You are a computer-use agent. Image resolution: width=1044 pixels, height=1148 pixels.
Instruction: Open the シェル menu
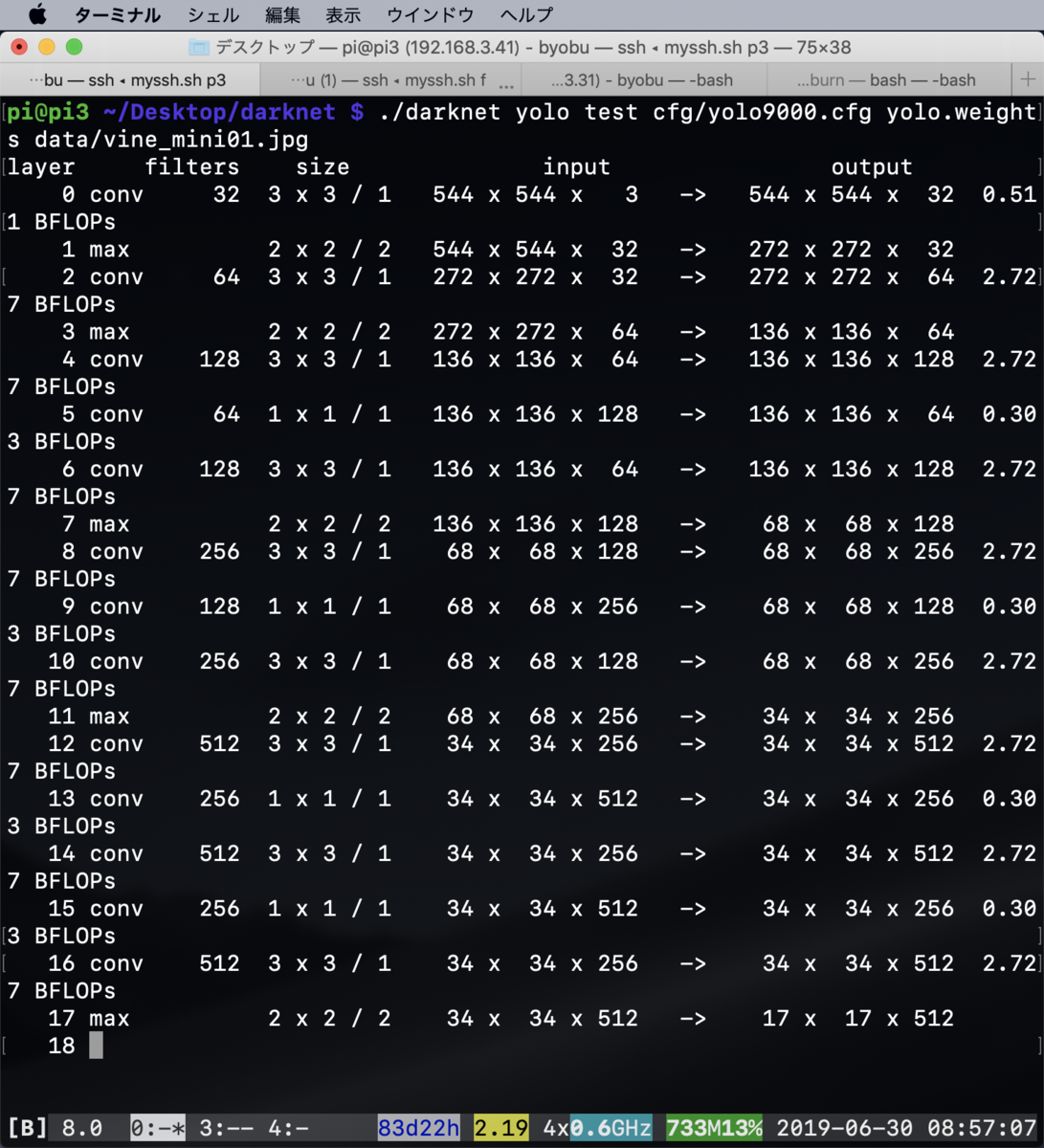(x=213, y=15)
